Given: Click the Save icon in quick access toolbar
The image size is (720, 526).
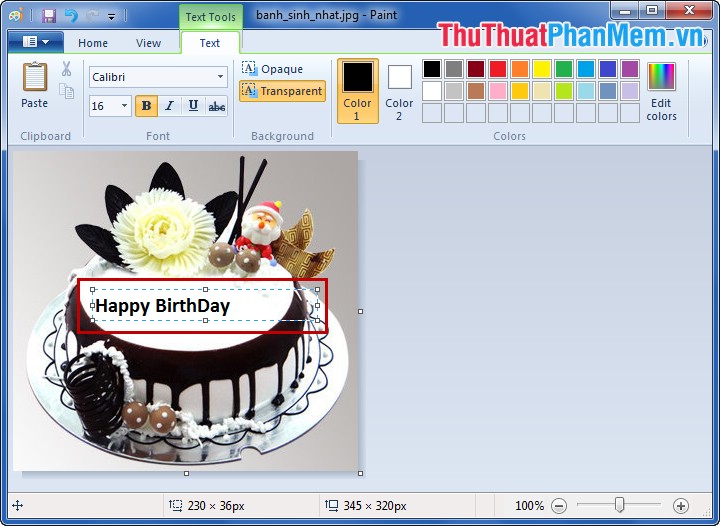Looking at the screenshot, I should pyautogui.click(x=49, y=16).
